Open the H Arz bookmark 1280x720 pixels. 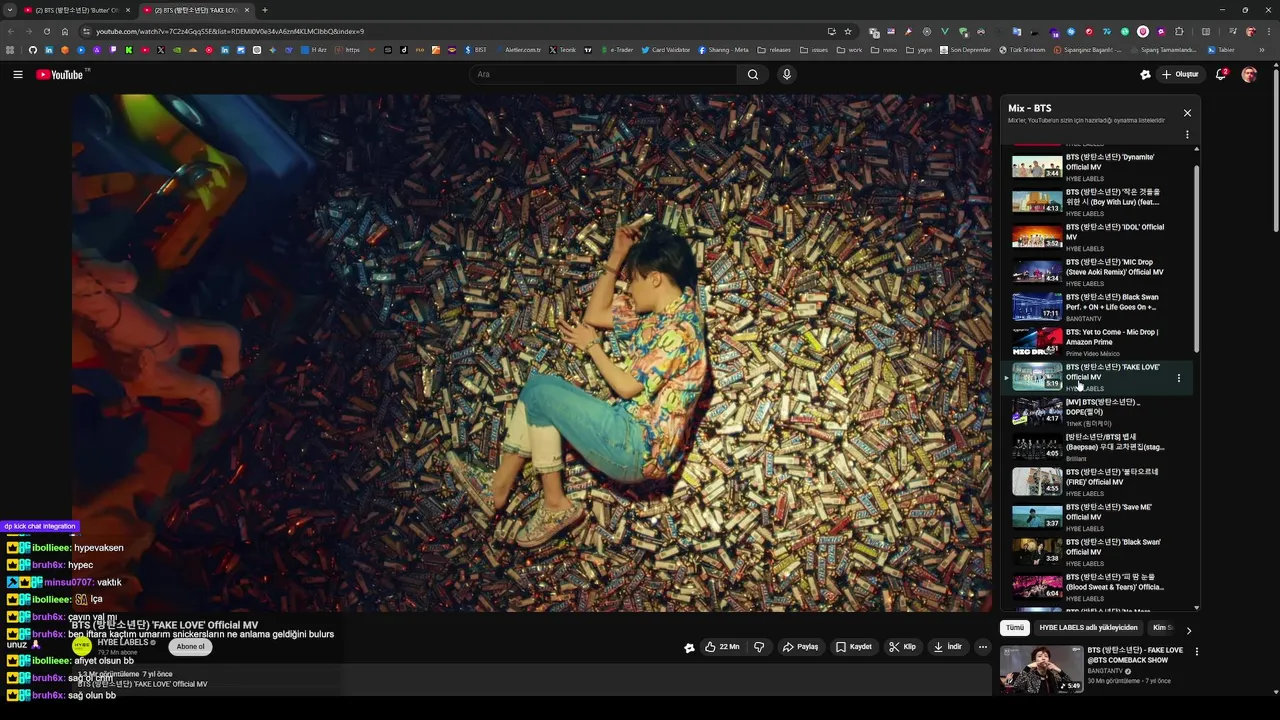[x=315, y=50]
